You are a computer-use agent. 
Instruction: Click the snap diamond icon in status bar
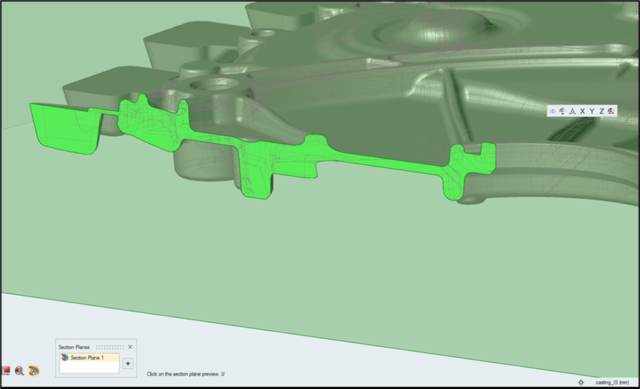click(581, 382)
